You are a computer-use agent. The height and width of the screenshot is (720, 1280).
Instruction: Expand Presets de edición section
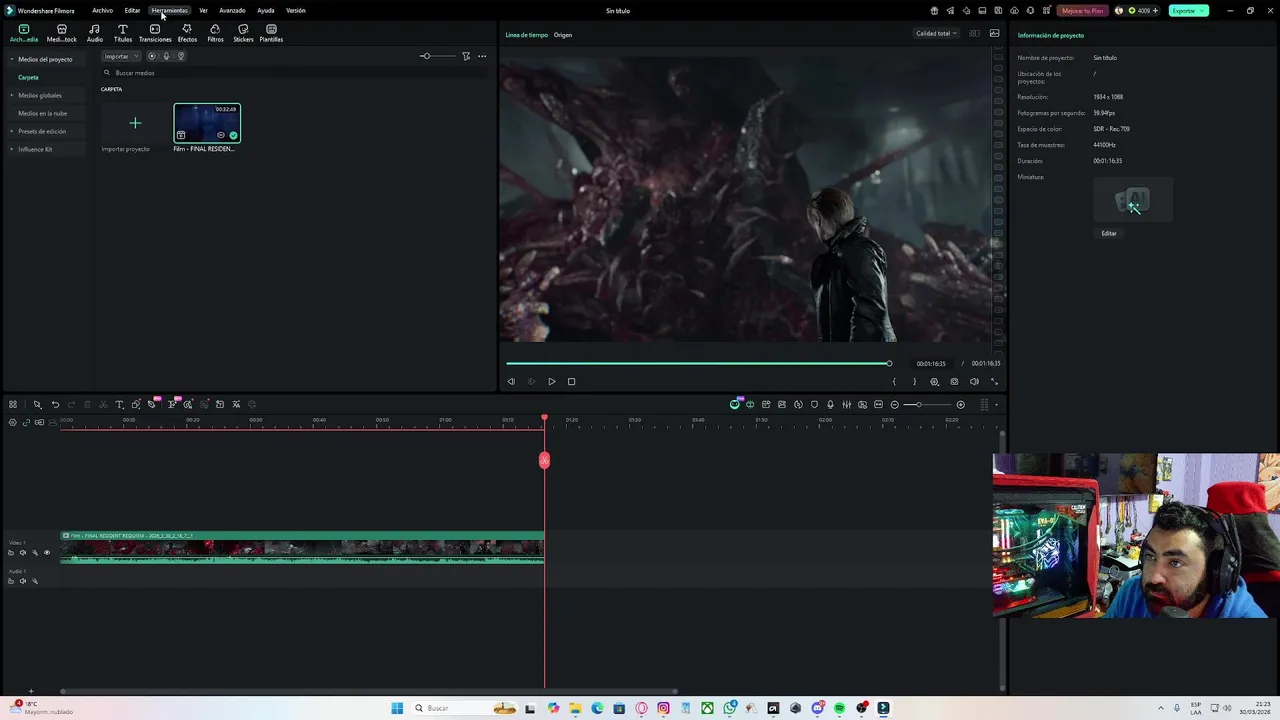pos(12,131)
